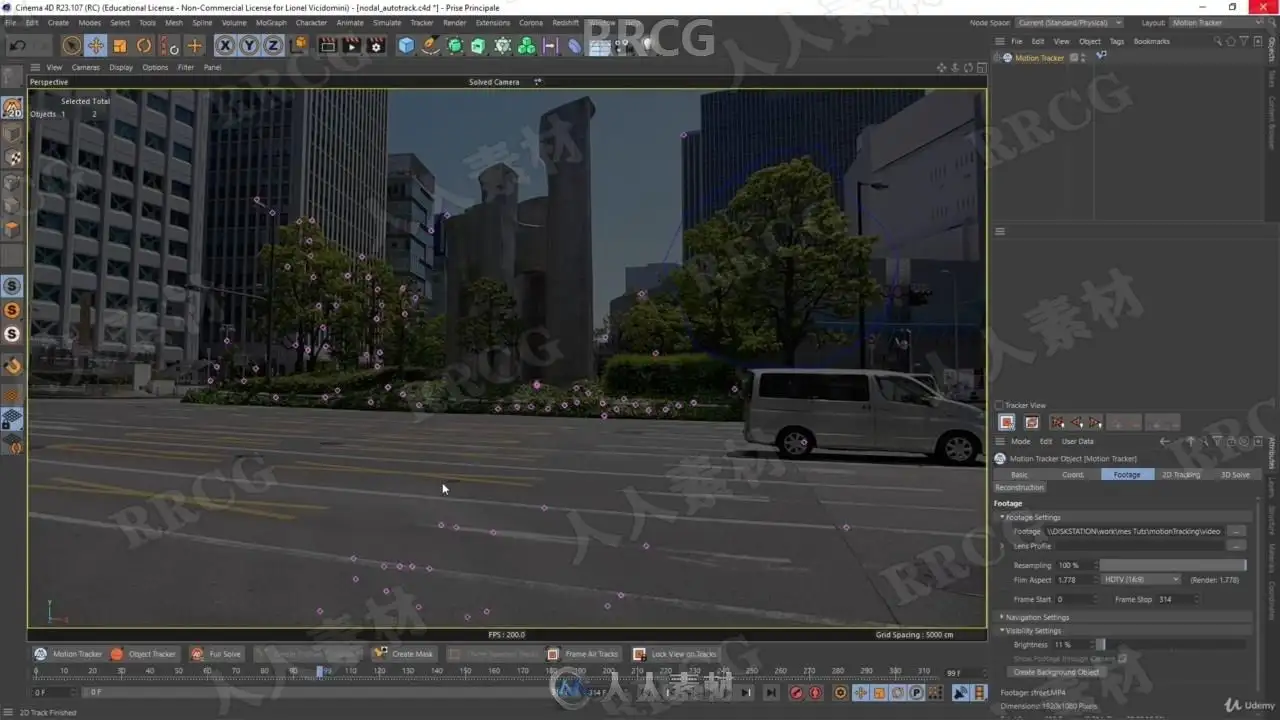Open the Reconstruction tab

[x=1019, y=488]
